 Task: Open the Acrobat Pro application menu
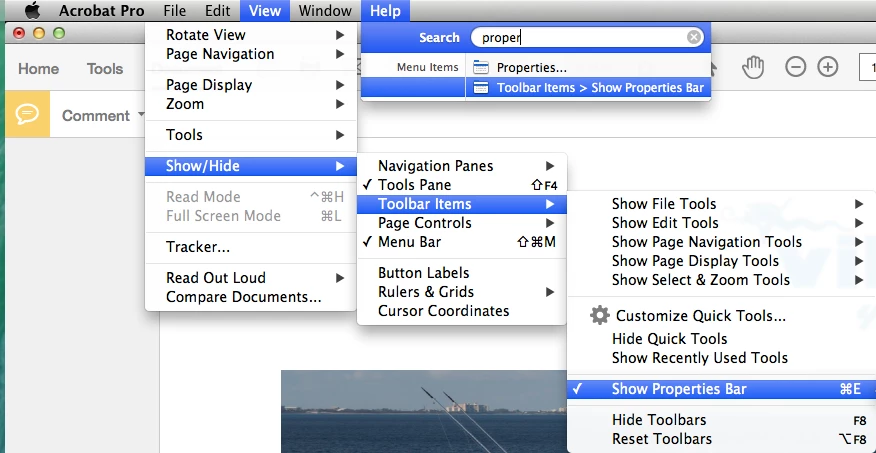pyautogui.click(x=102, y=11)
